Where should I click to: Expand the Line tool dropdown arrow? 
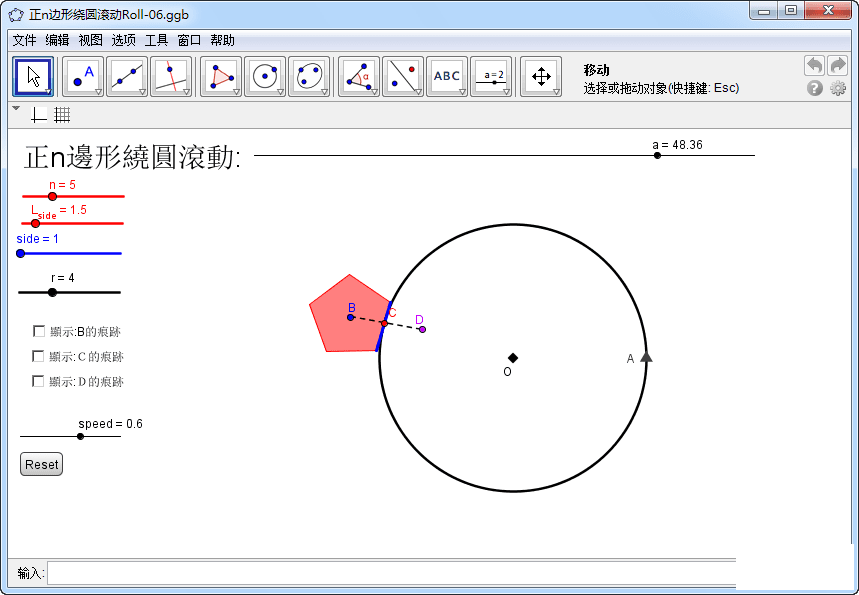(x=142, y=91)
